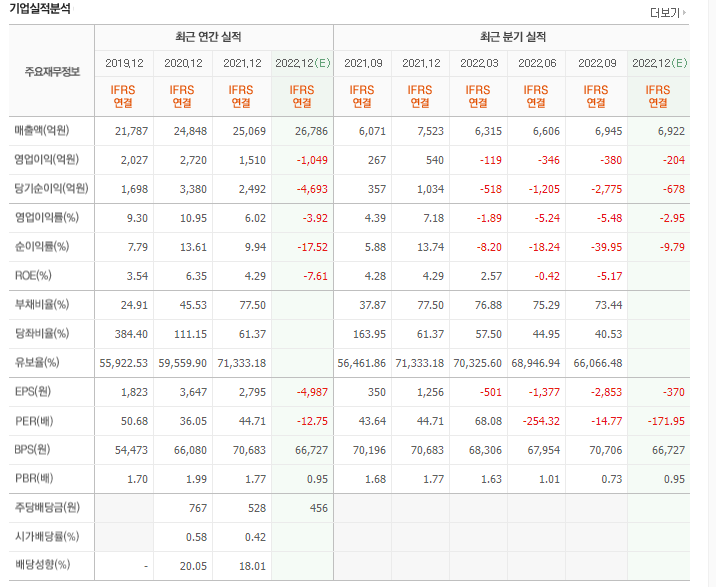Select the 배당성향(%) row label
716x587 pixels.
click(42, 566)
